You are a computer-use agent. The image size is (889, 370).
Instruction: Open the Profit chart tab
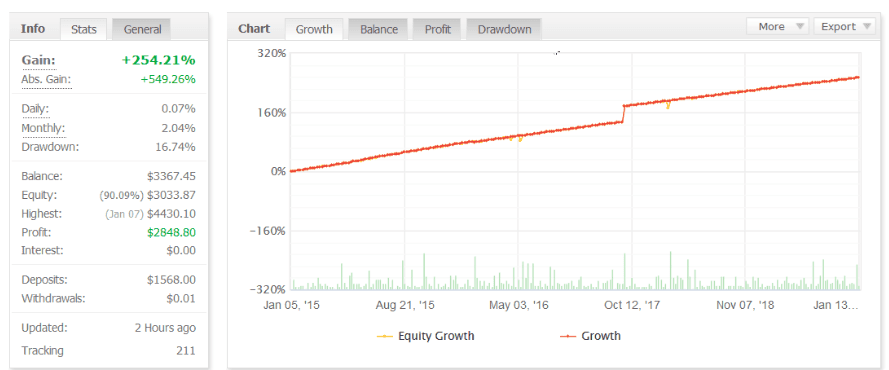pyautogui.click(x=438, y=29)
